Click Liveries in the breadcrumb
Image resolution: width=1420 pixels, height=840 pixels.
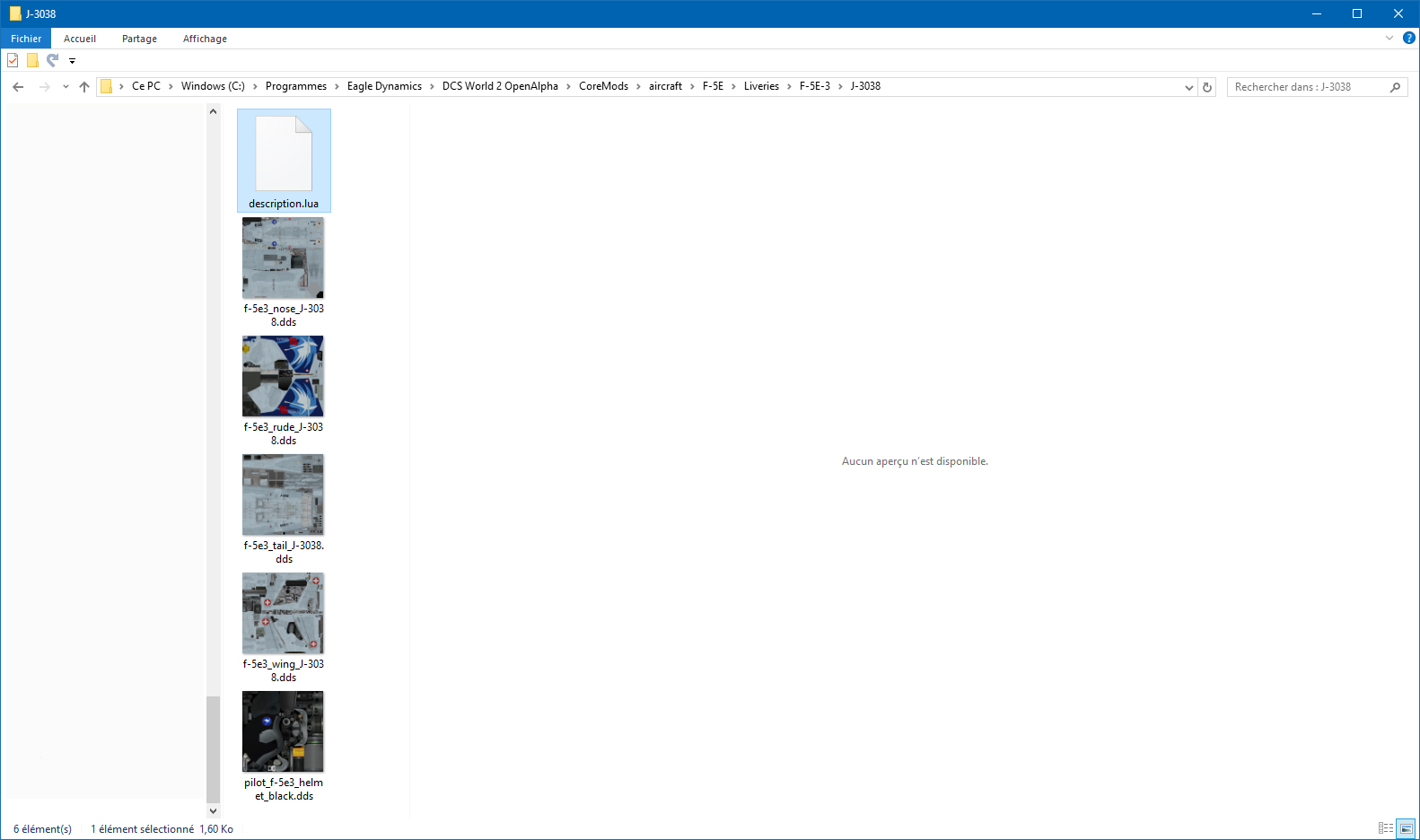pos(761,86)
